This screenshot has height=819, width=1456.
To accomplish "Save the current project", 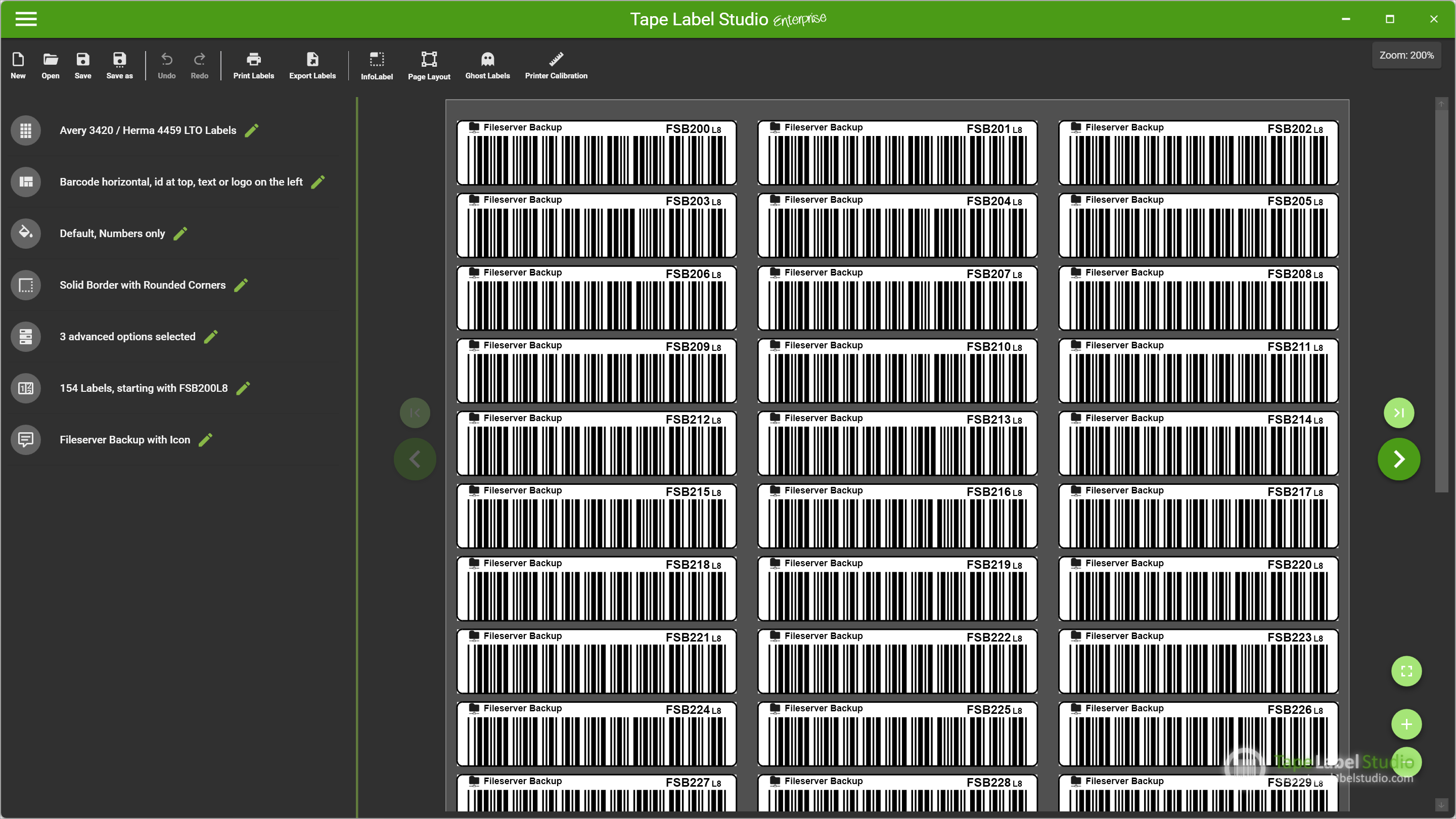I will point(82,66).
